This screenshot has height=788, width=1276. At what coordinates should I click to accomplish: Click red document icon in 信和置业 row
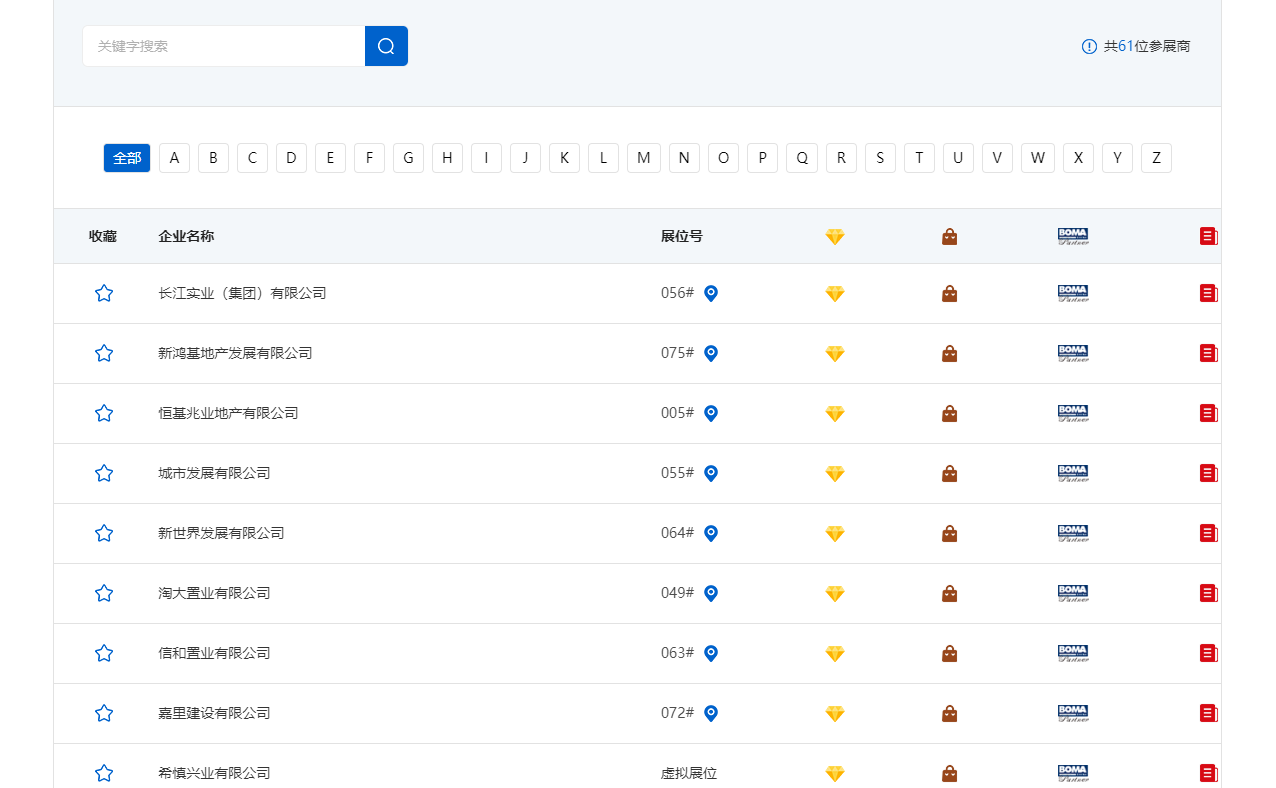click(1209, 653)
